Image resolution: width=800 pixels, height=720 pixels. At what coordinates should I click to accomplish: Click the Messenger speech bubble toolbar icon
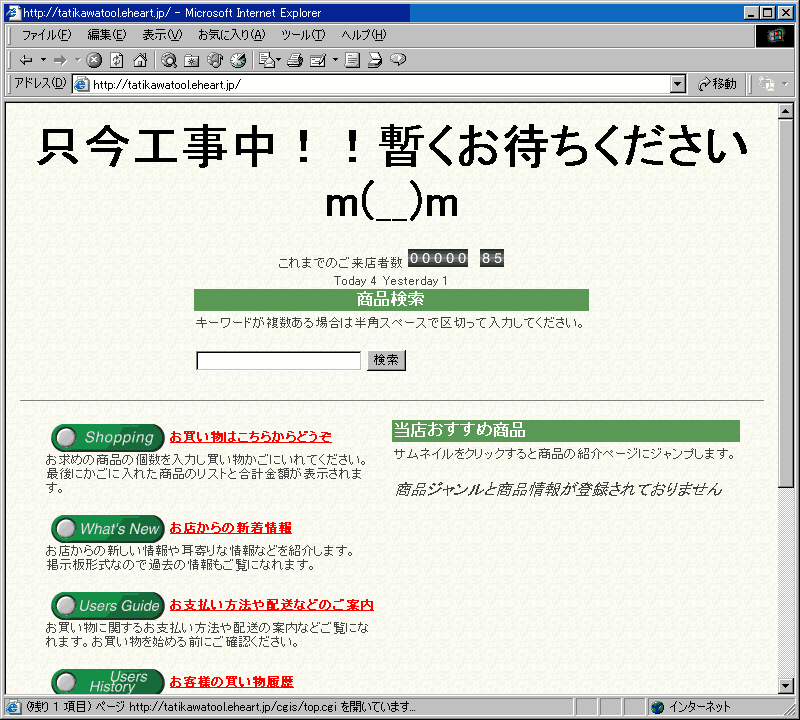(398, 60)
